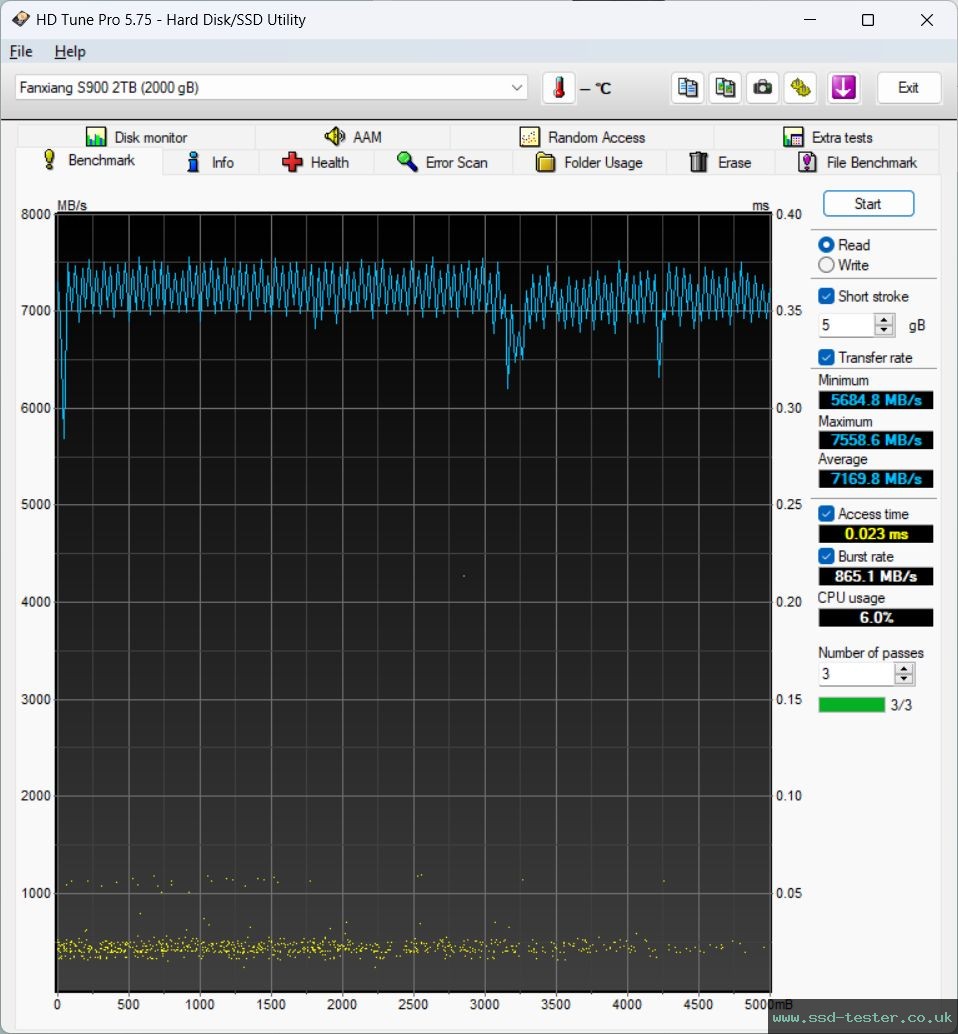Click the Random Access tab icon
958x1034 pixels.
pos(529,137)
